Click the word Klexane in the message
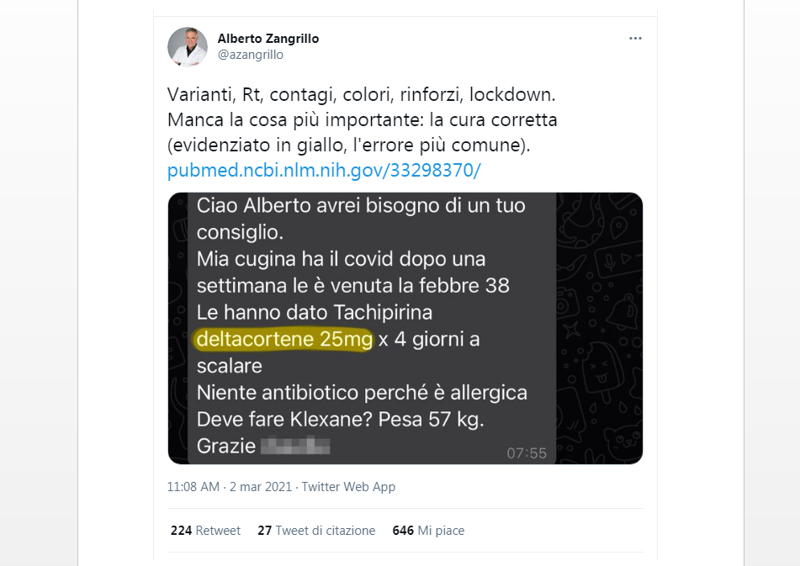 331,420
